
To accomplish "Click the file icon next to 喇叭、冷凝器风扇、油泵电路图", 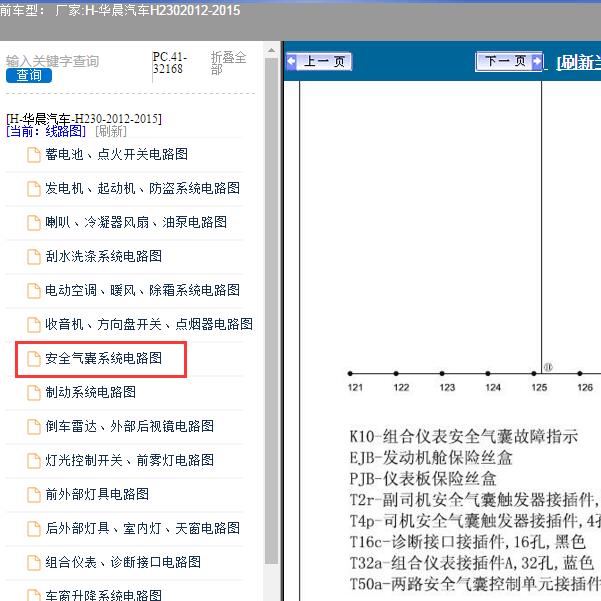I will 35,222.
